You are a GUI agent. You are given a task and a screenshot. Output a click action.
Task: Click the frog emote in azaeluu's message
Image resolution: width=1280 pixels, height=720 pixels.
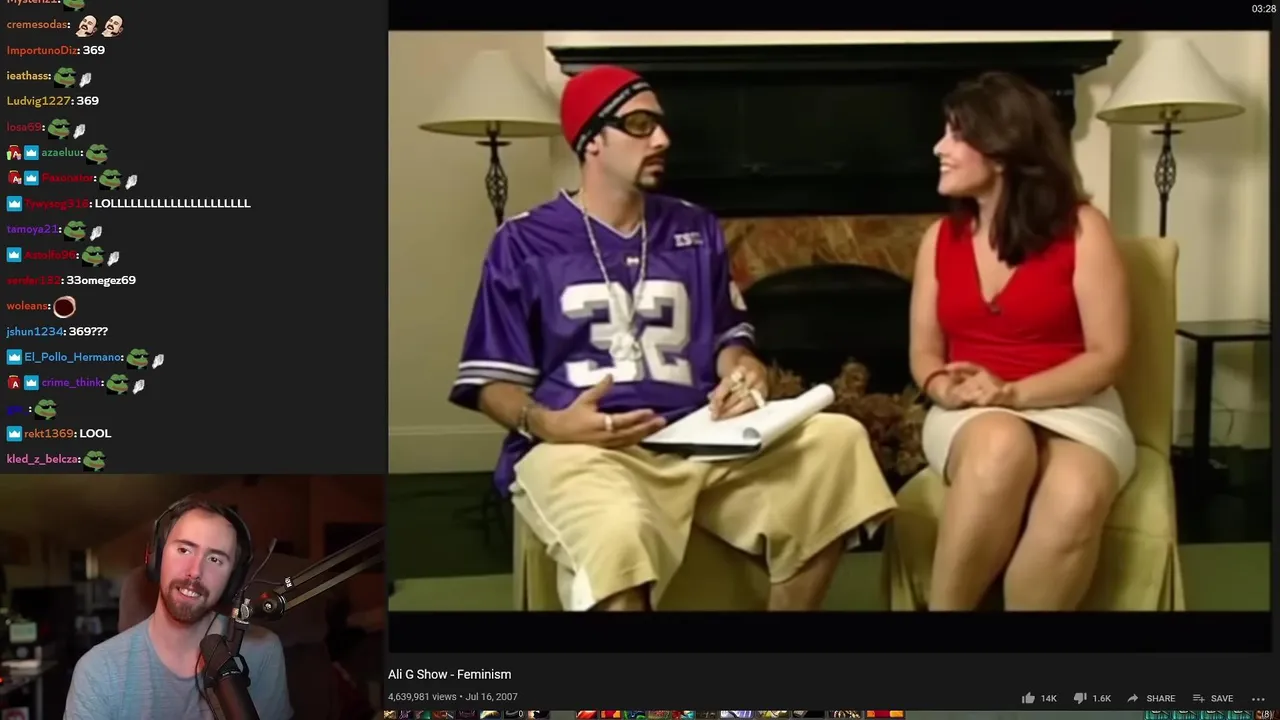(x=97, y=154)
